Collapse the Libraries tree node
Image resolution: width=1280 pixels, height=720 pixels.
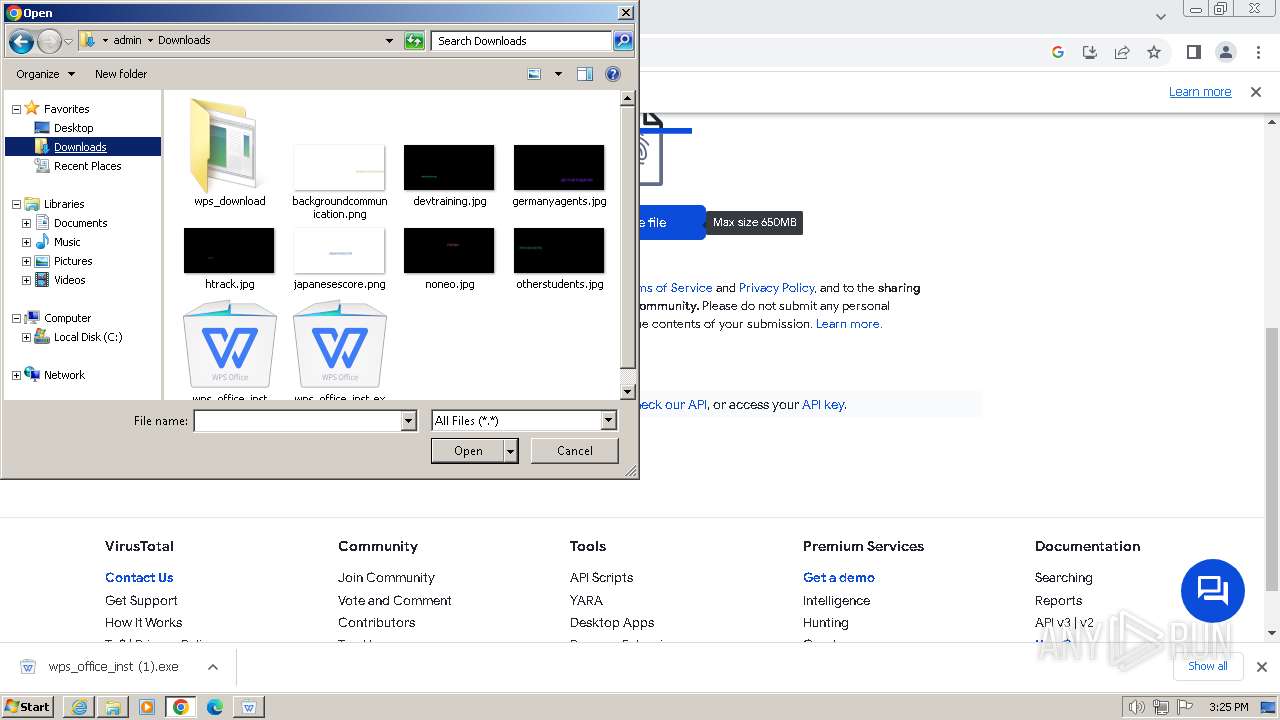point(16,204)
